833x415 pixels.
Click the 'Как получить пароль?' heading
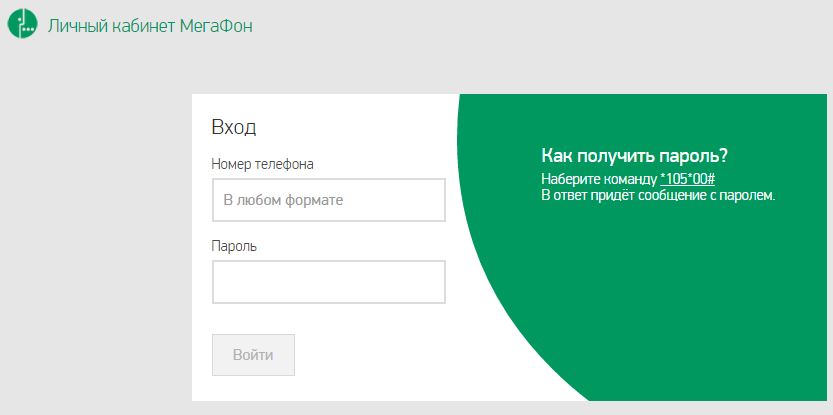click(x=634, y=156)
